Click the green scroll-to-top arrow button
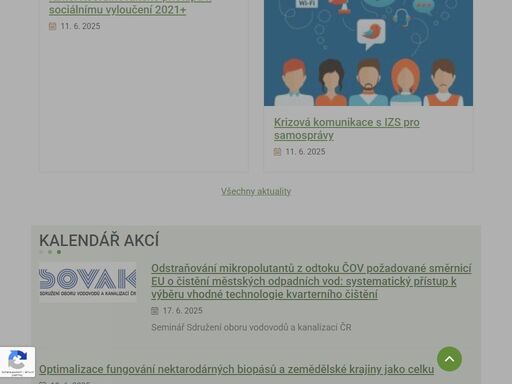The image size is (512, 384). [449, 359]
